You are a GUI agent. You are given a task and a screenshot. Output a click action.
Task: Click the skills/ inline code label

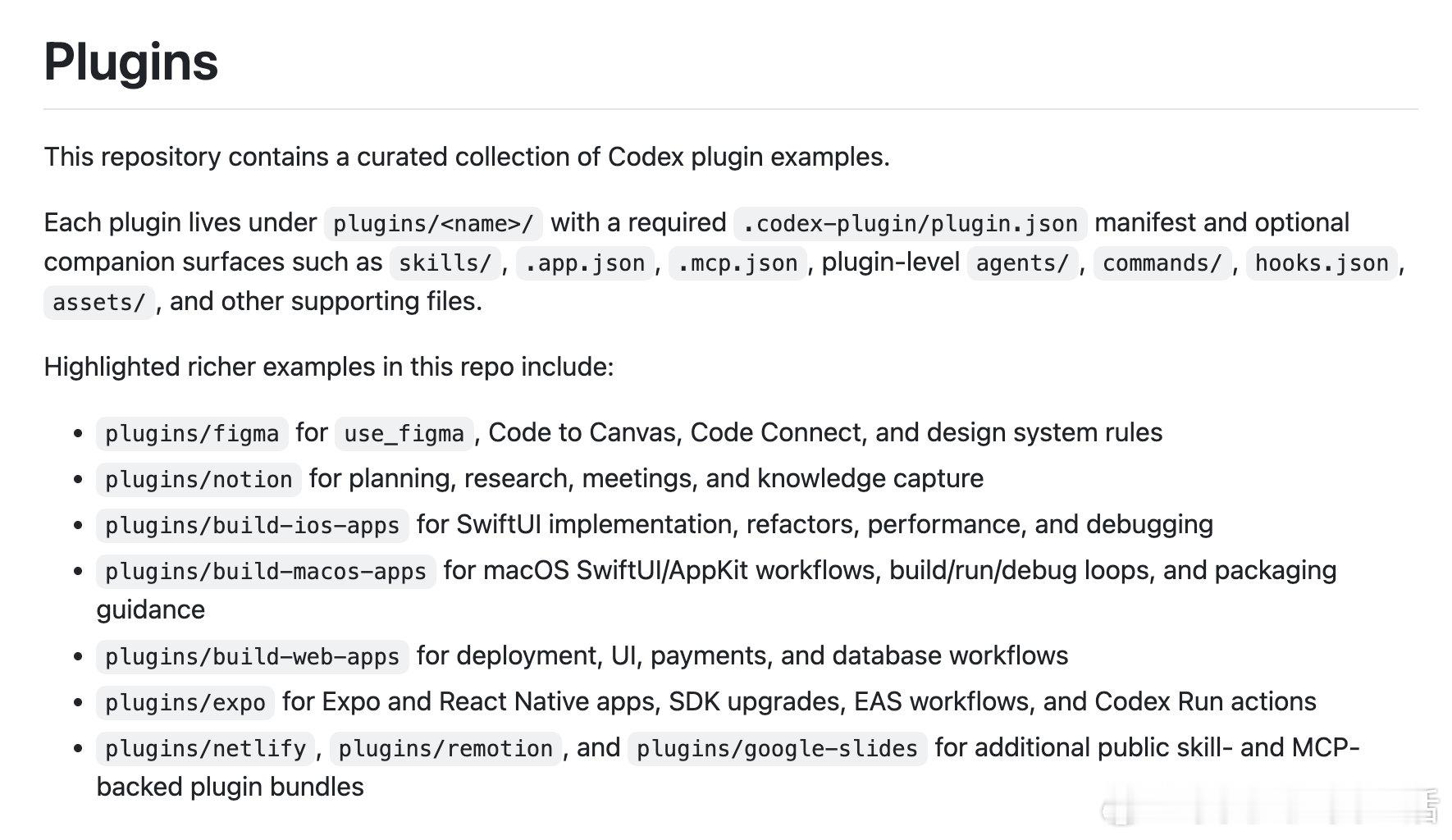445,262
